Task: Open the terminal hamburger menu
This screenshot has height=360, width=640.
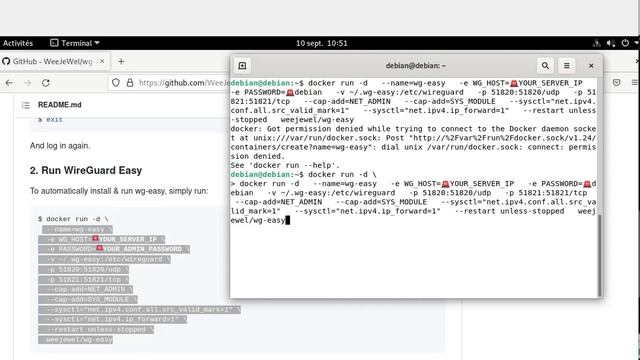Action: point(567,66)
